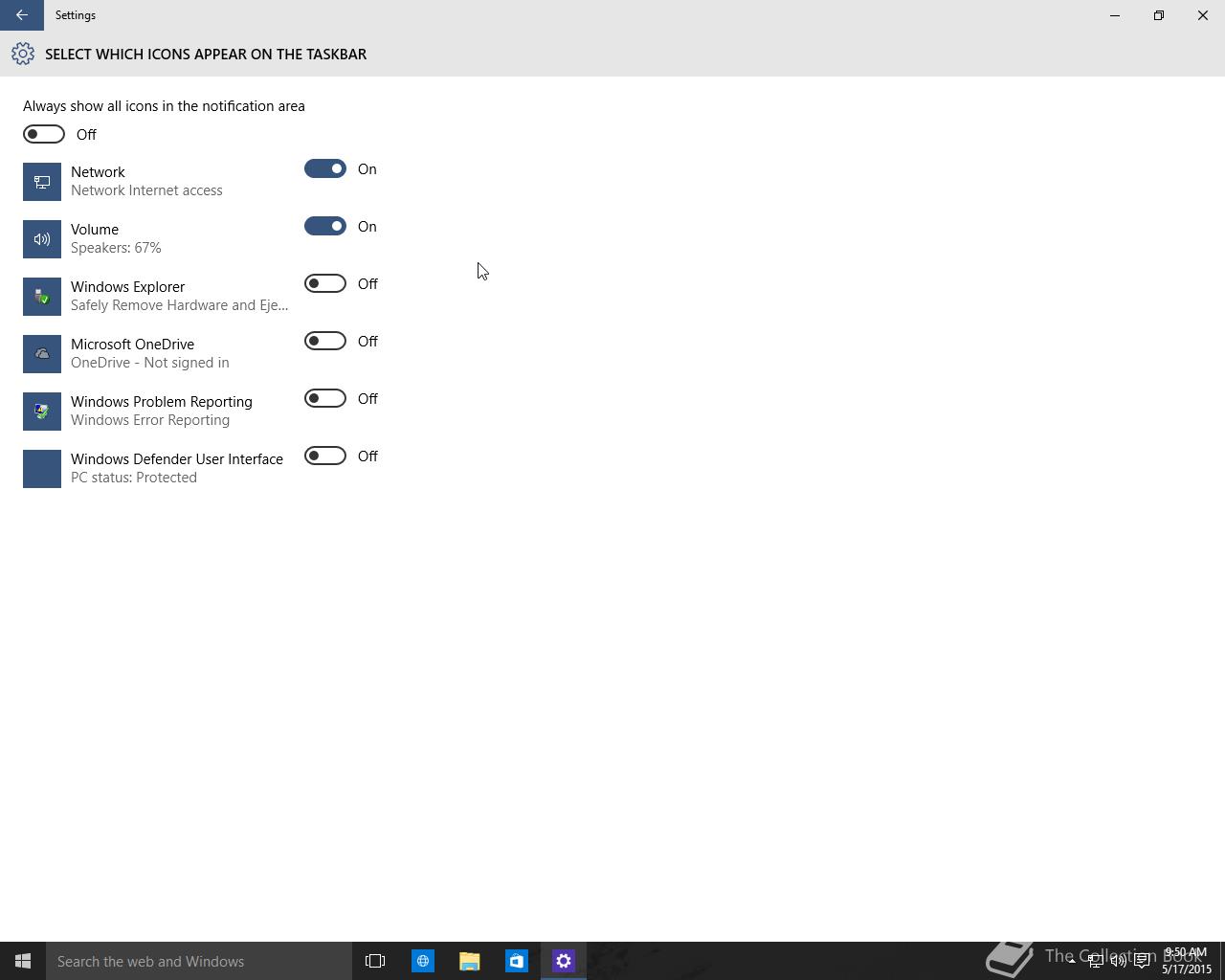Click OneDrive - Not signed in text
The image size is (1225, 980).
pyautogui.click(x=150, y=363)
